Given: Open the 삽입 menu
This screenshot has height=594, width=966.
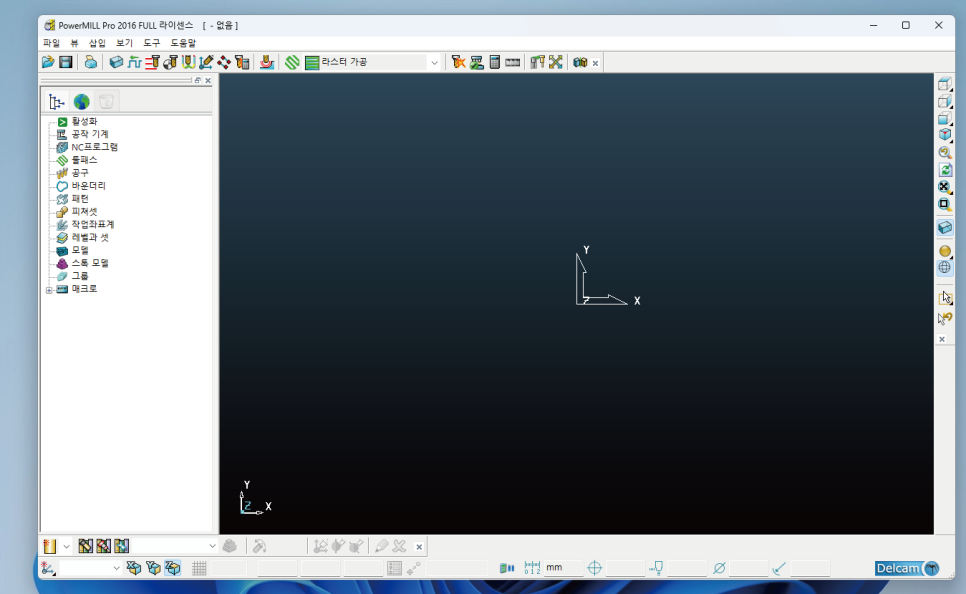Looking at the screenshot, I should [x=97, y=43].
